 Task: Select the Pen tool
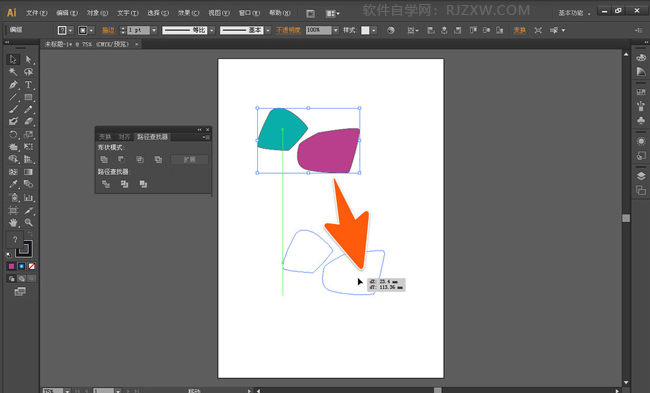point(13,85)
